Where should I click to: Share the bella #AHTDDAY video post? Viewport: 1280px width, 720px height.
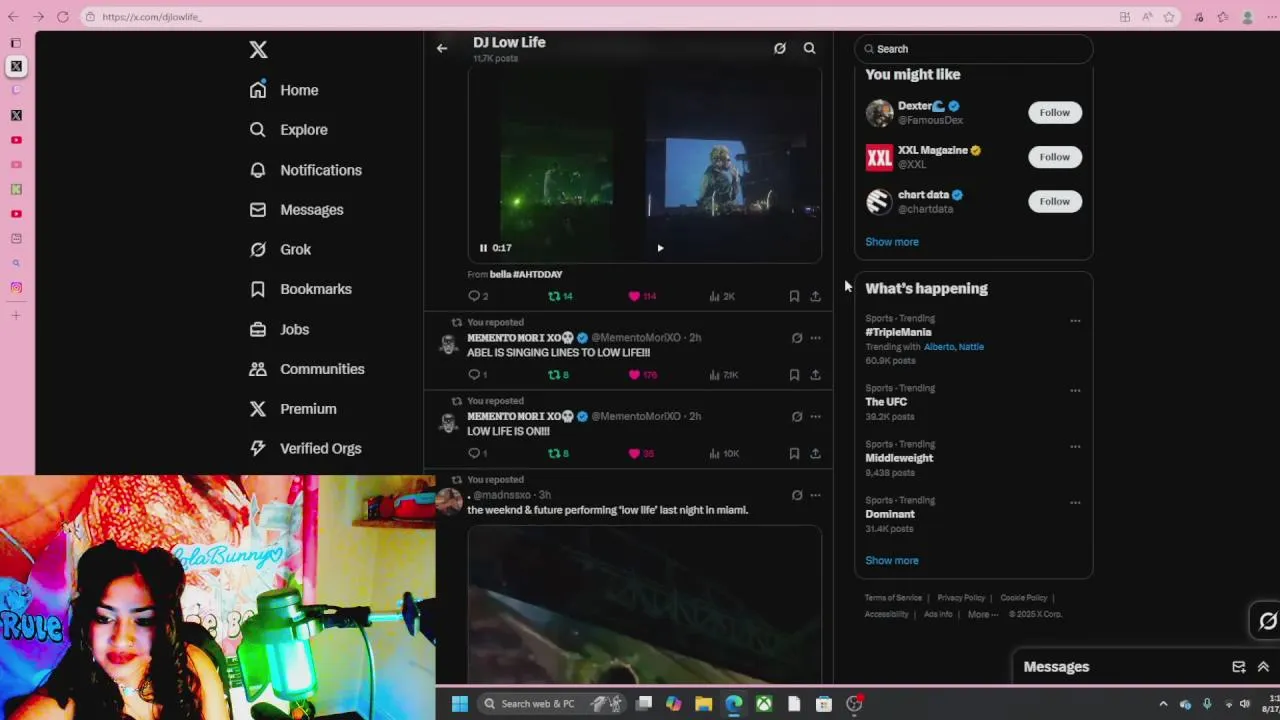click(816, 296)
